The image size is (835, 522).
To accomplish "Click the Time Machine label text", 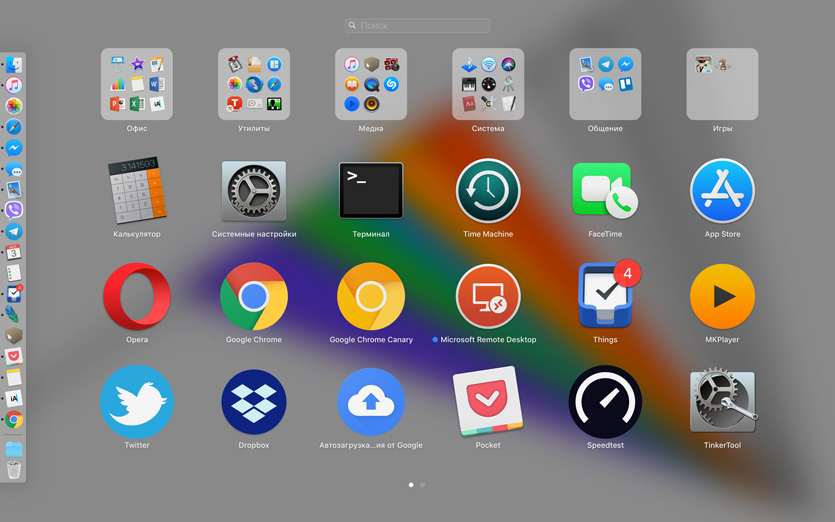I will [488, 234].
